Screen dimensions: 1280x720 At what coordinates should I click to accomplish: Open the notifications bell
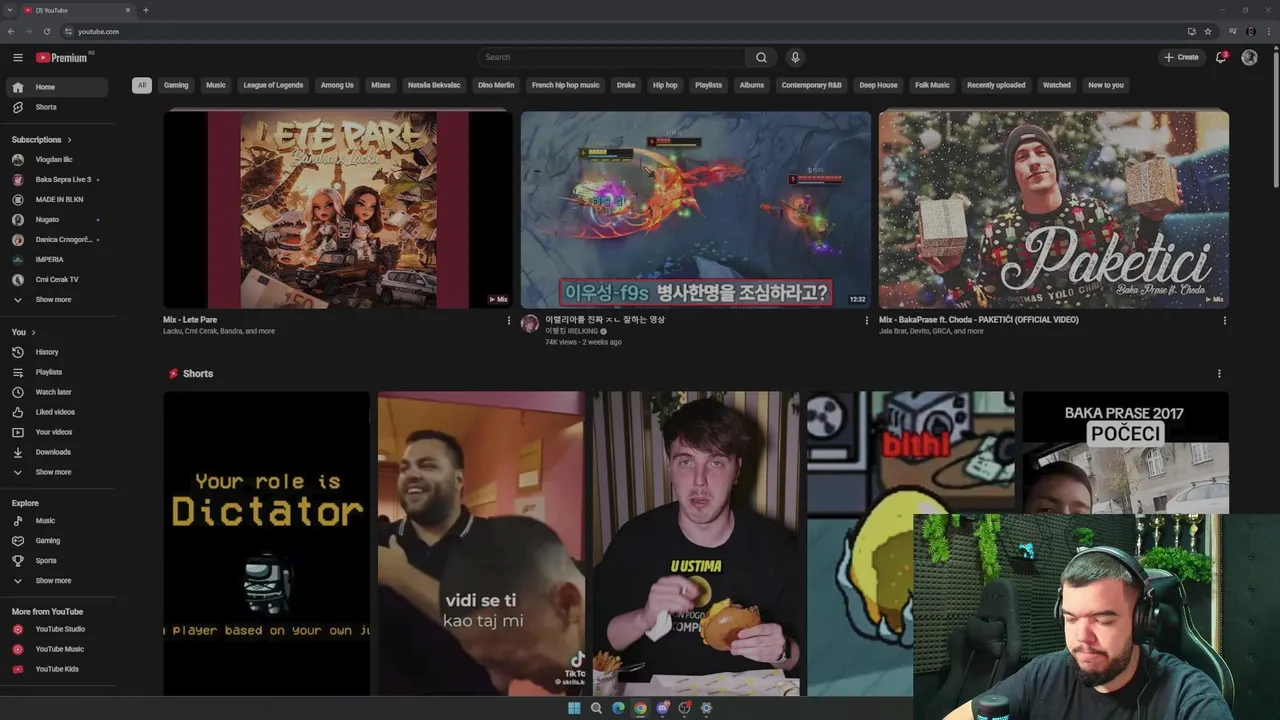coord(1221,57)
